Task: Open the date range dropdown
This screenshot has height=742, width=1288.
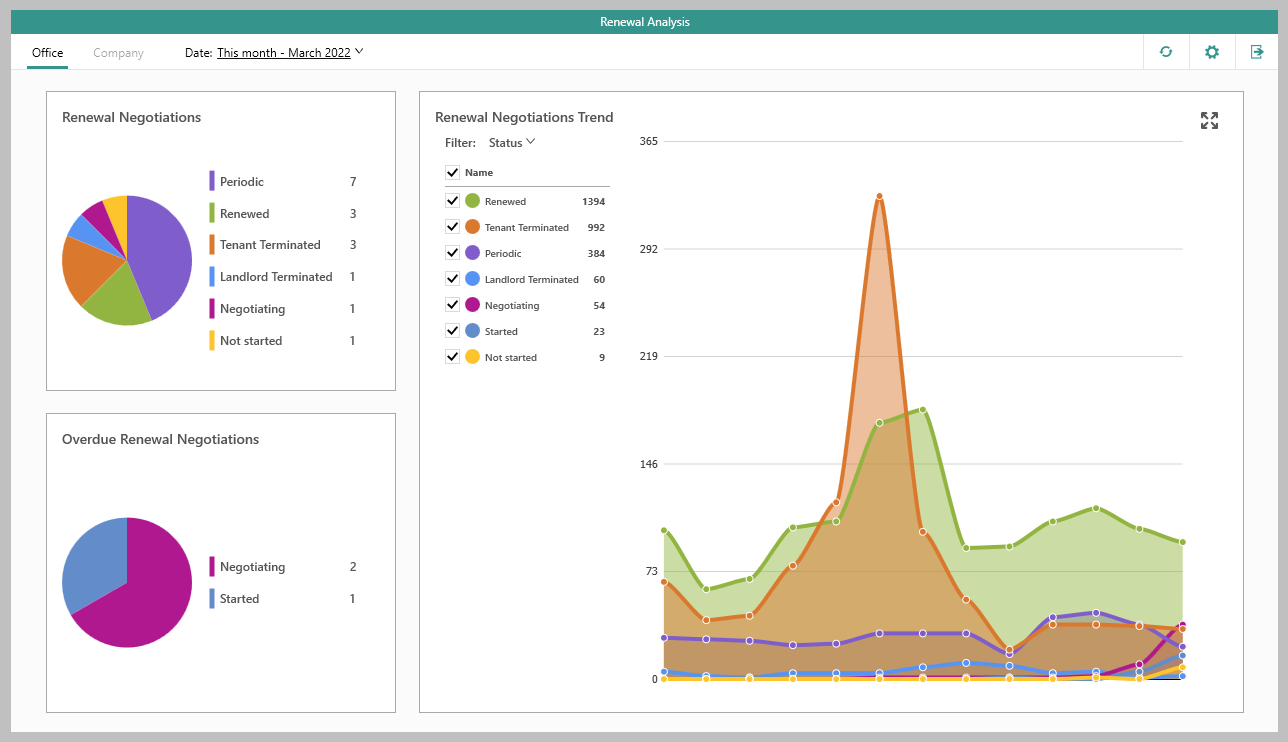Action: 290,53
